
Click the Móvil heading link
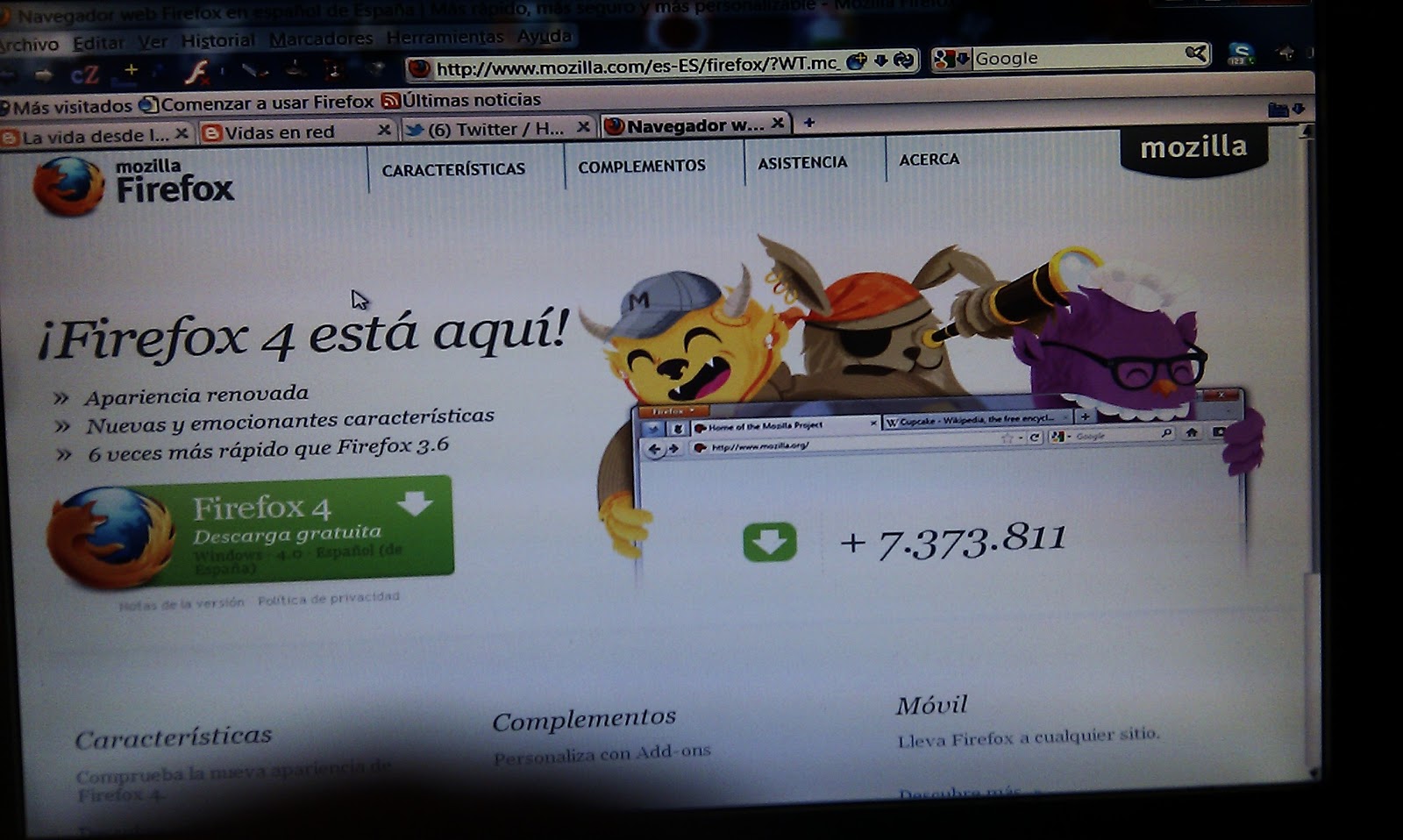(x=931, y=705)
